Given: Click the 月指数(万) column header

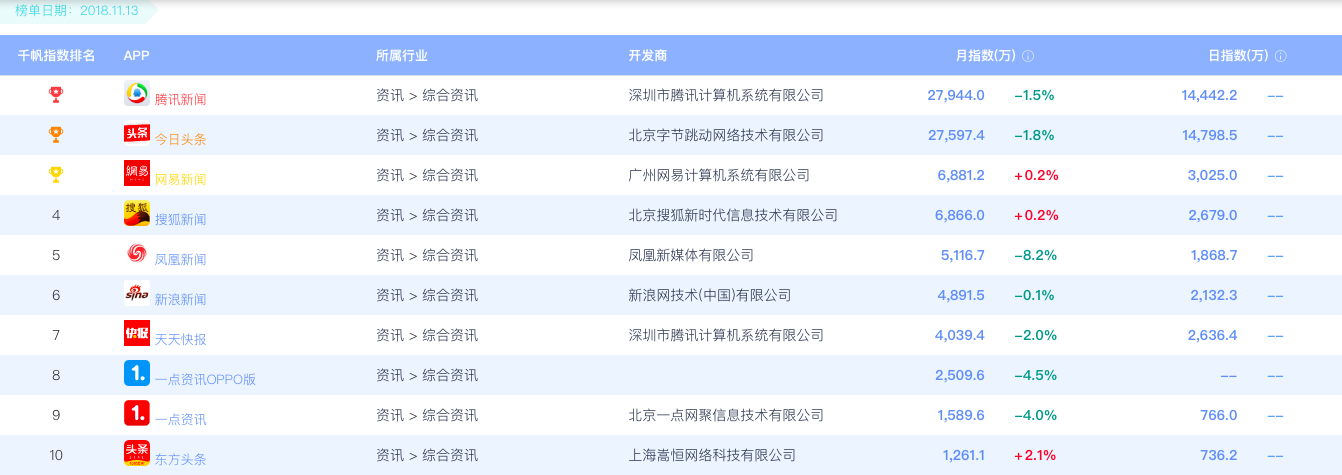Looking at the screenshot, I should [x=986, y=56].
